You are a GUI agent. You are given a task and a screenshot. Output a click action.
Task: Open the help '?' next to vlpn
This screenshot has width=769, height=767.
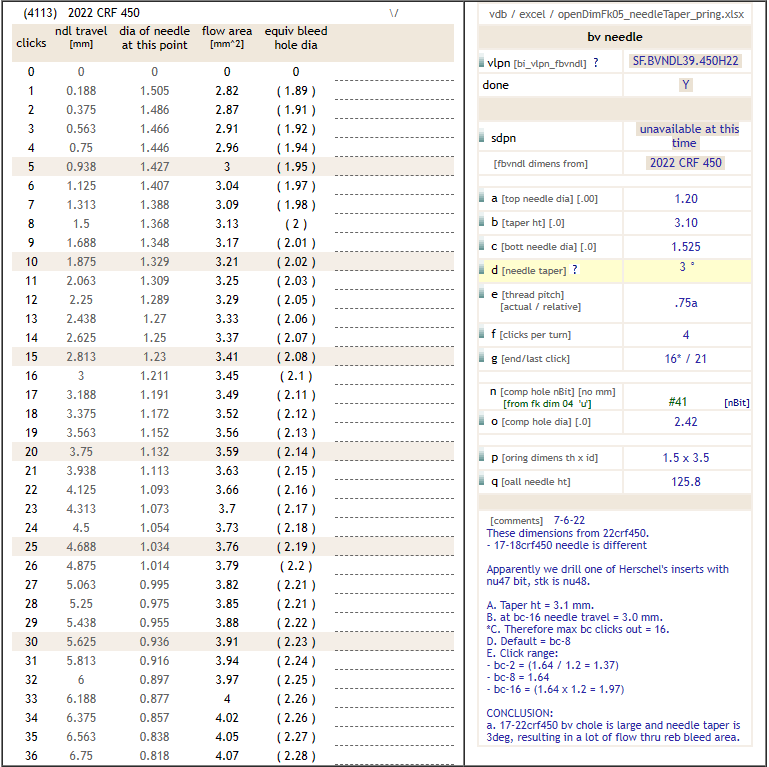pyautogui.click(x=596, y=63)
